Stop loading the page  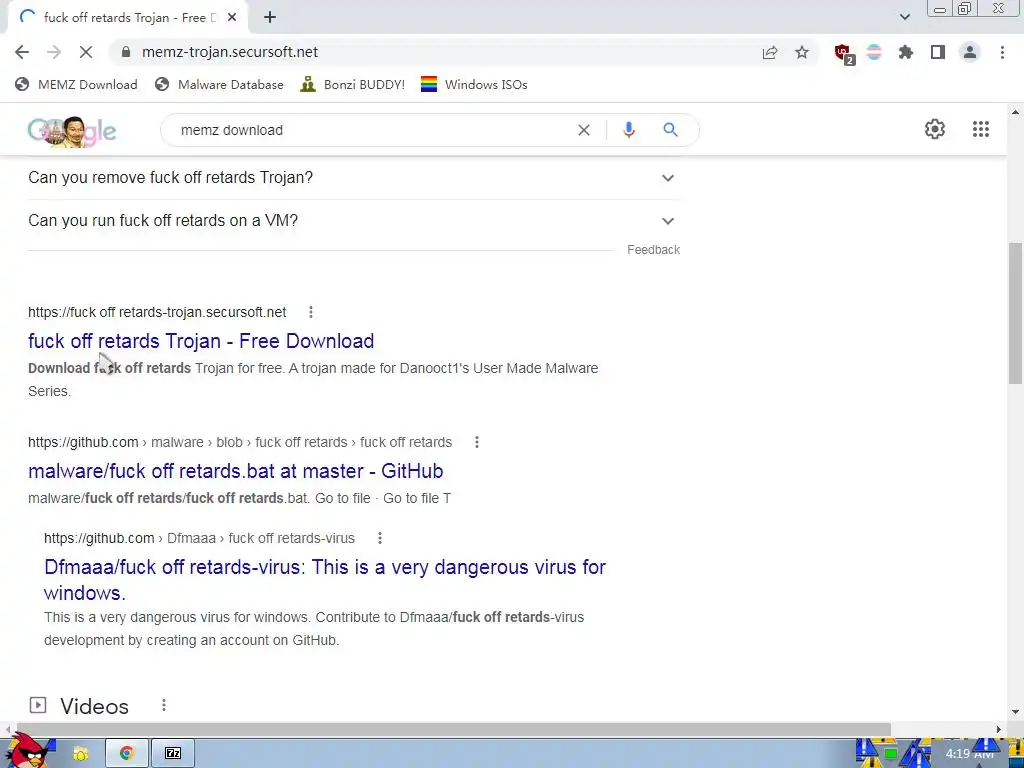(x=86, y=52)
